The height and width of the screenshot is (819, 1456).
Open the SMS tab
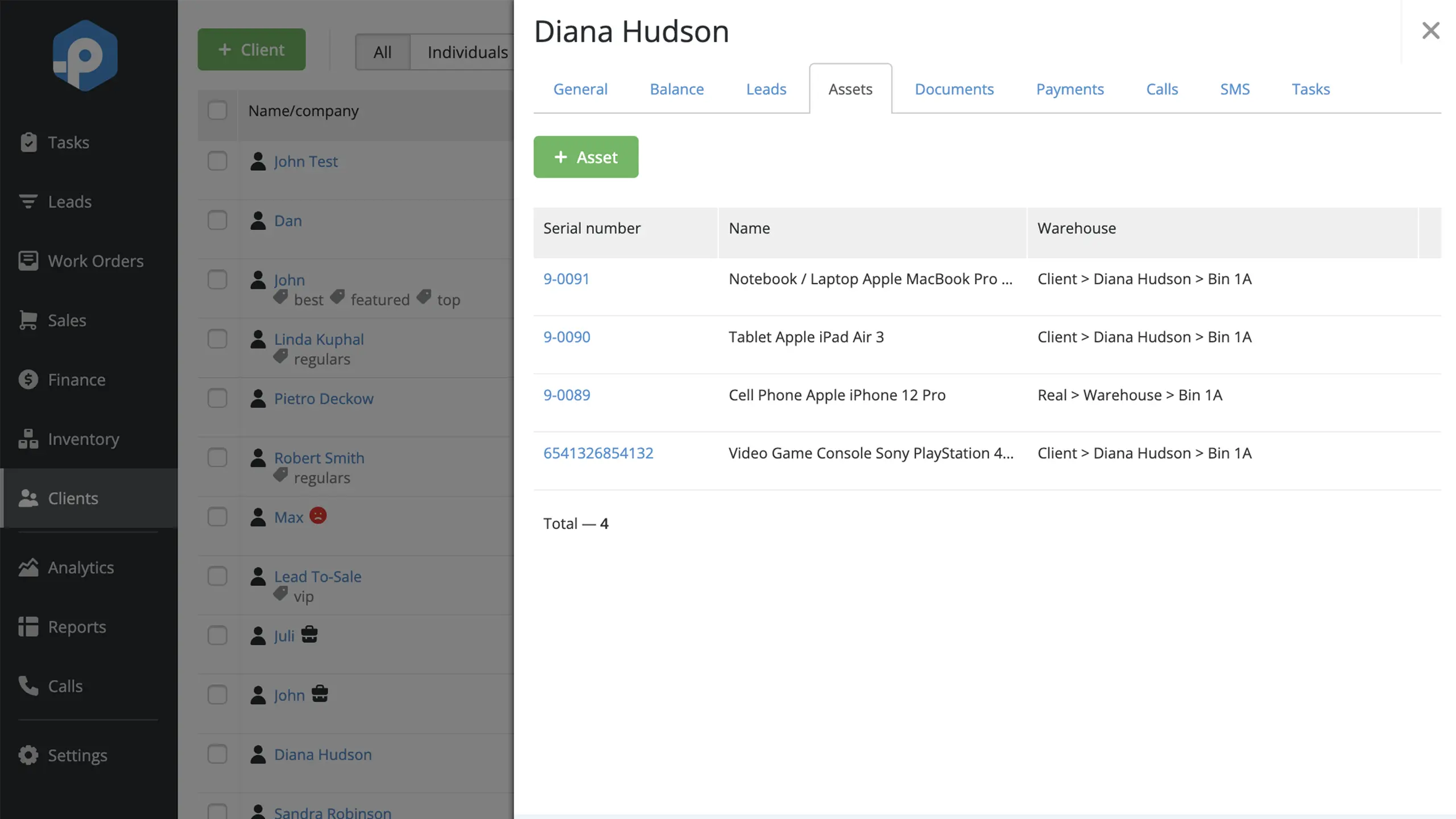coord(1235,89)
